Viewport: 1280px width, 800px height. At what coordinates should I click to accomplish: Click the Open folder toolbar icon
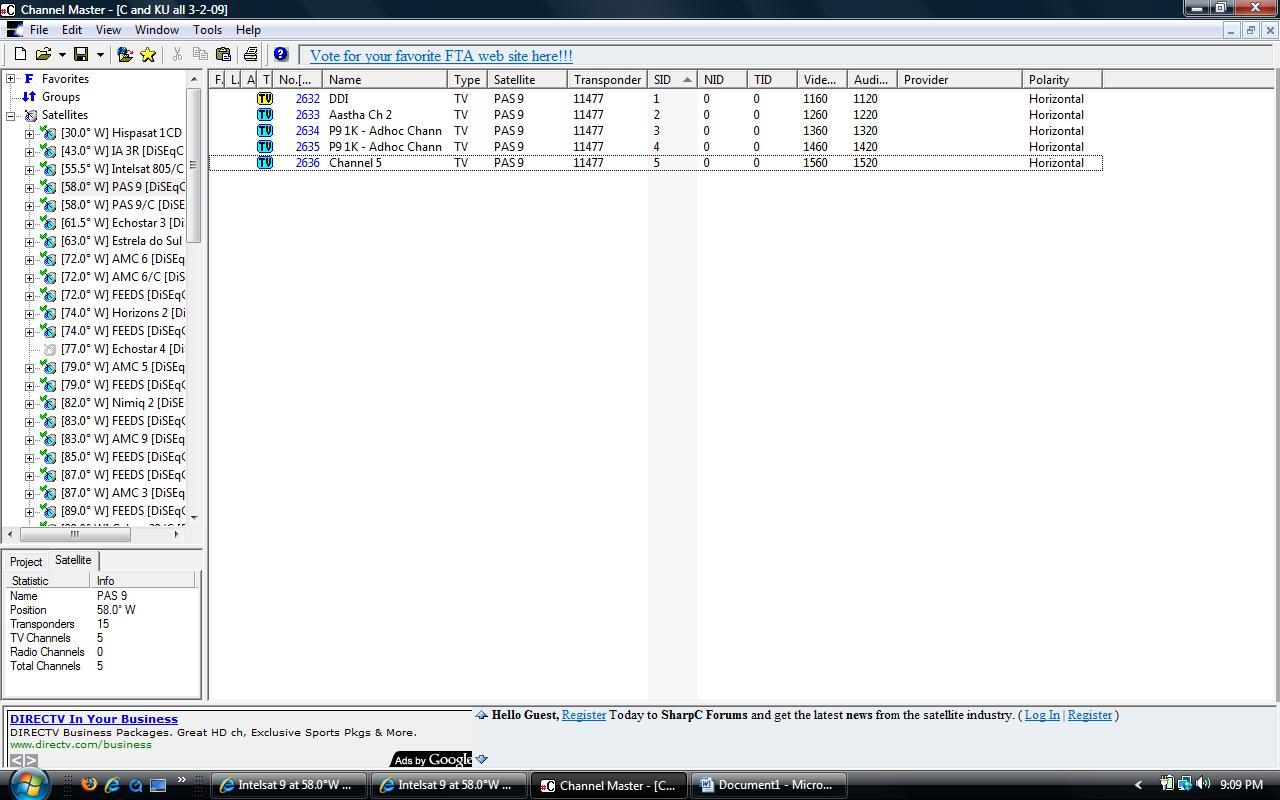point(43,54)
